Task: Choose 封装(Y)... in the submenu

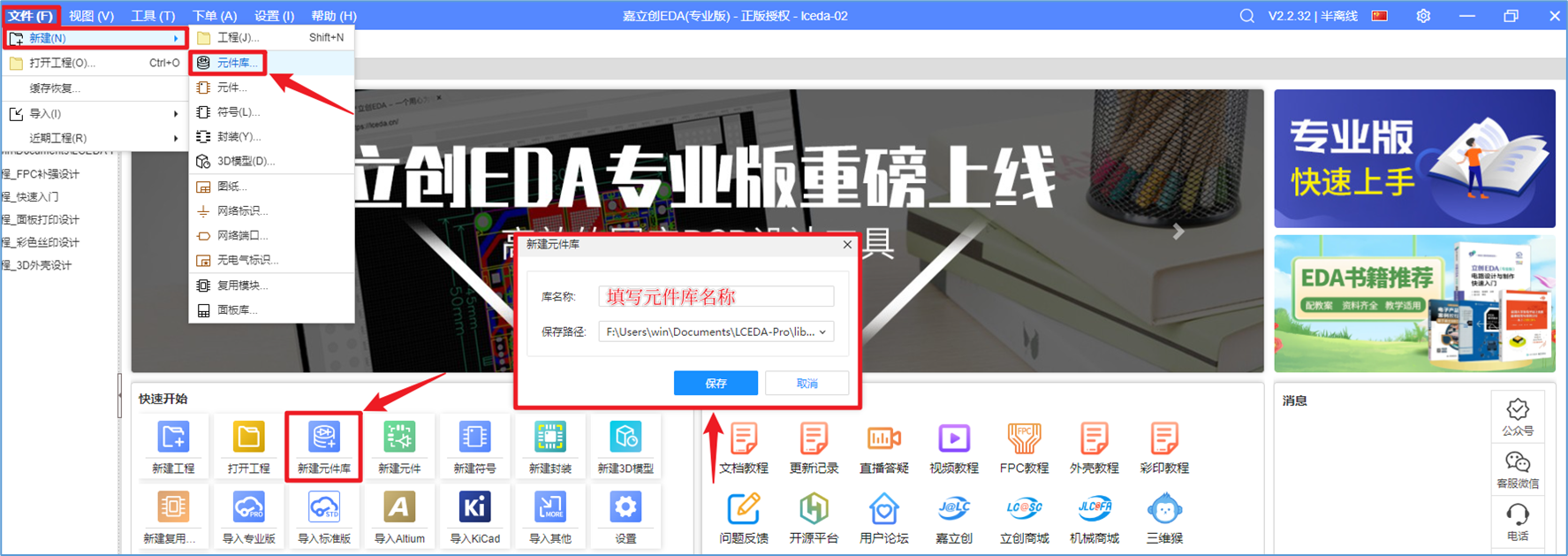Action: (x=271, y=137)
